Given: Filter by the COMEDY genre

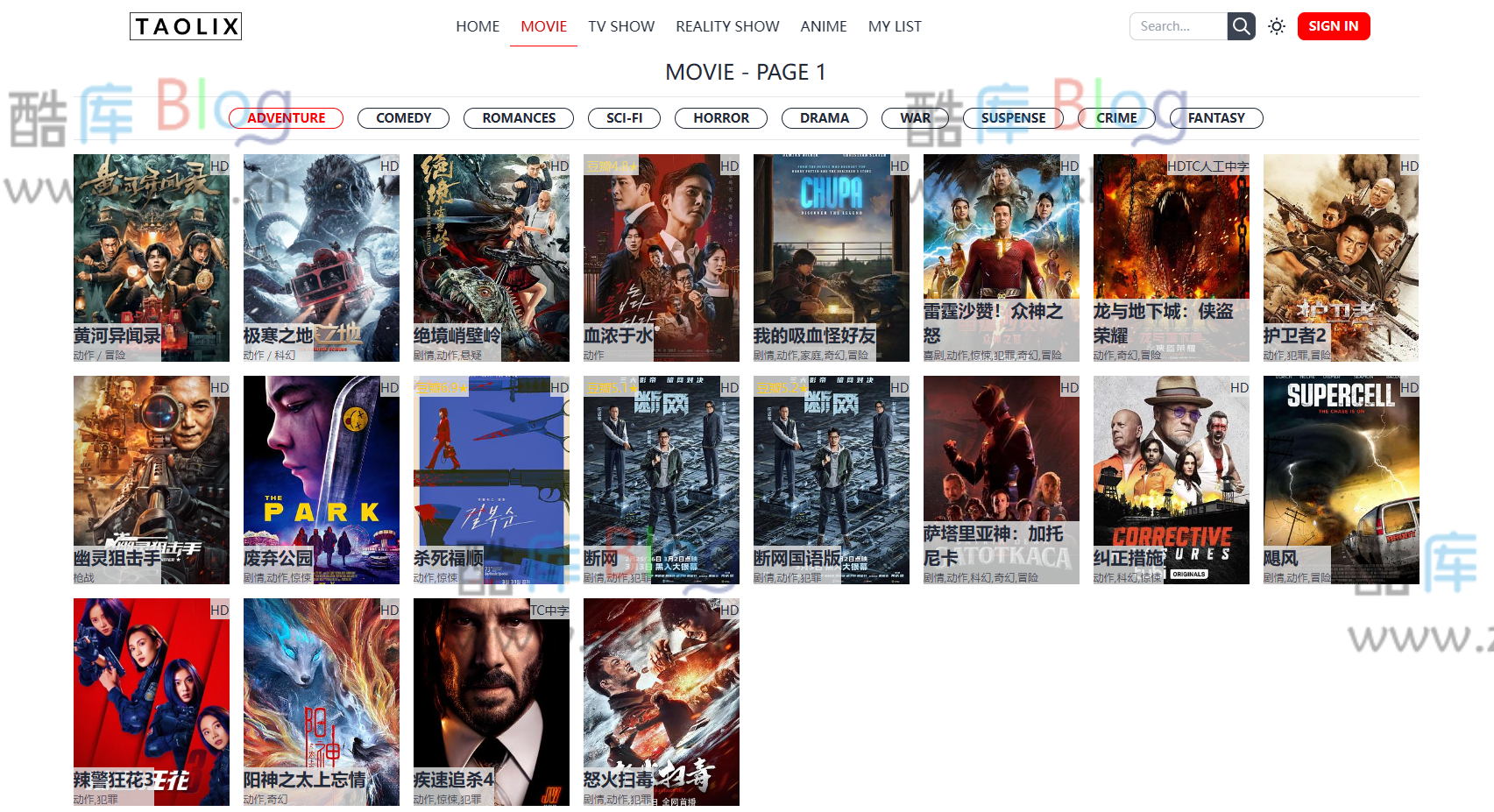Looking at the screenshot, I should click(403, 118).
